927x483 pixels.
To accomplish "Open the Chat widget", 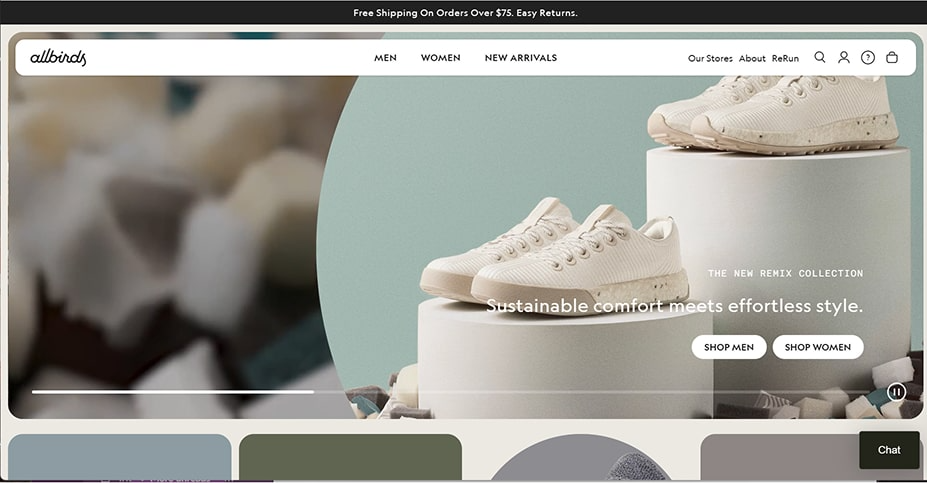I will [889, 450].
